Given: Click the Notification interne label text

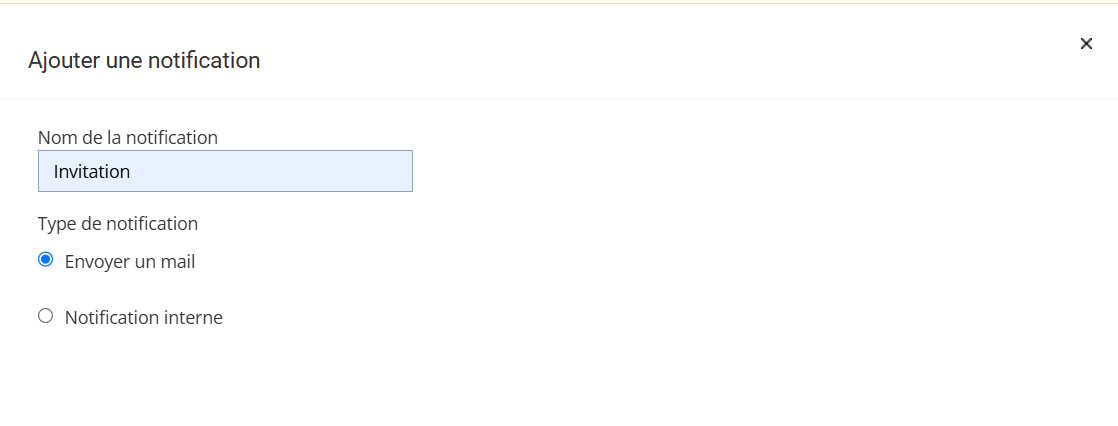Looking at the screenshot, I should click(x=144, y=318).
